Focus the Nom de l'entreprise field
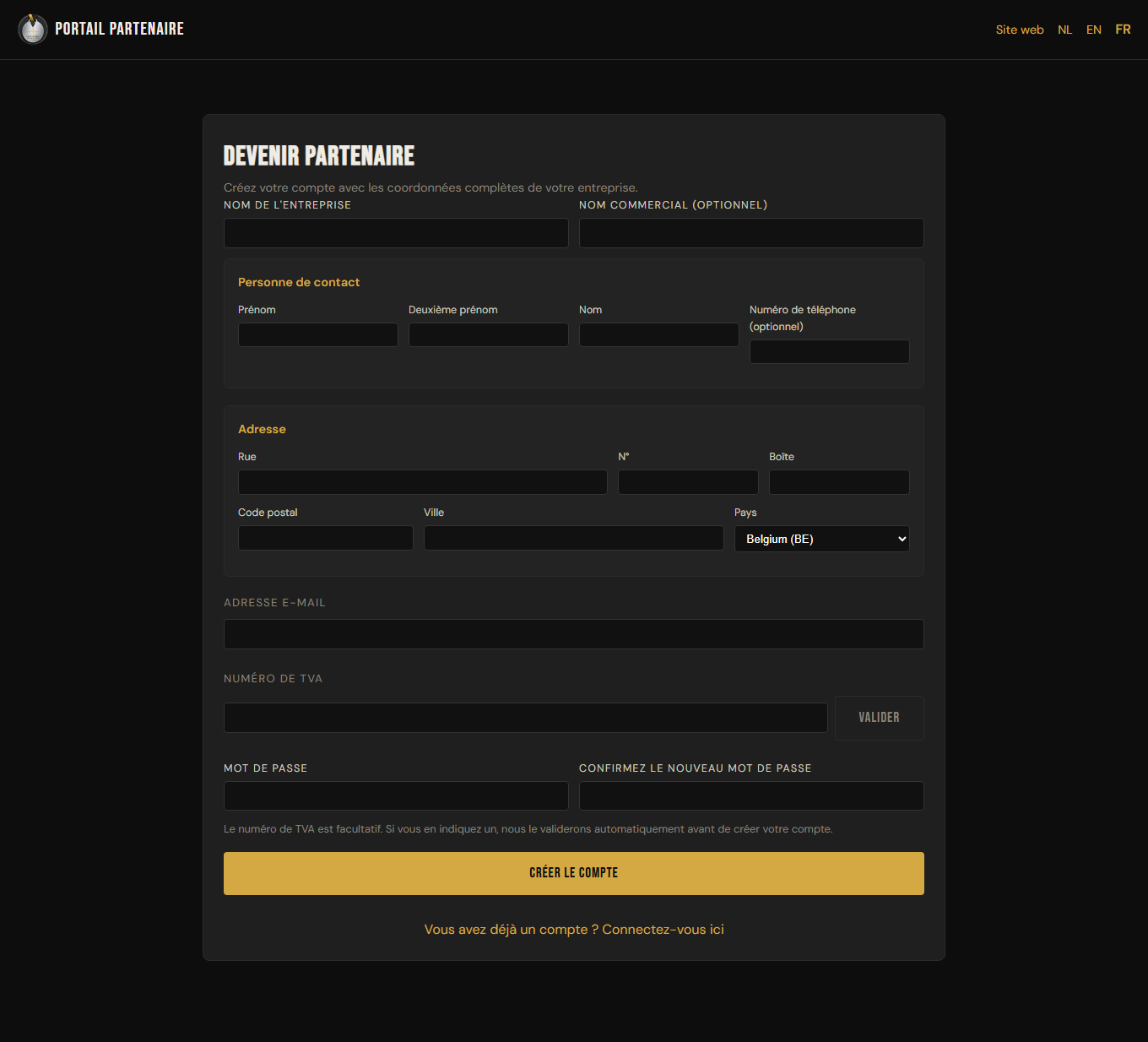Viewport: 1148px width, 1042px height. pyautogui.click(x=396, y=233)
